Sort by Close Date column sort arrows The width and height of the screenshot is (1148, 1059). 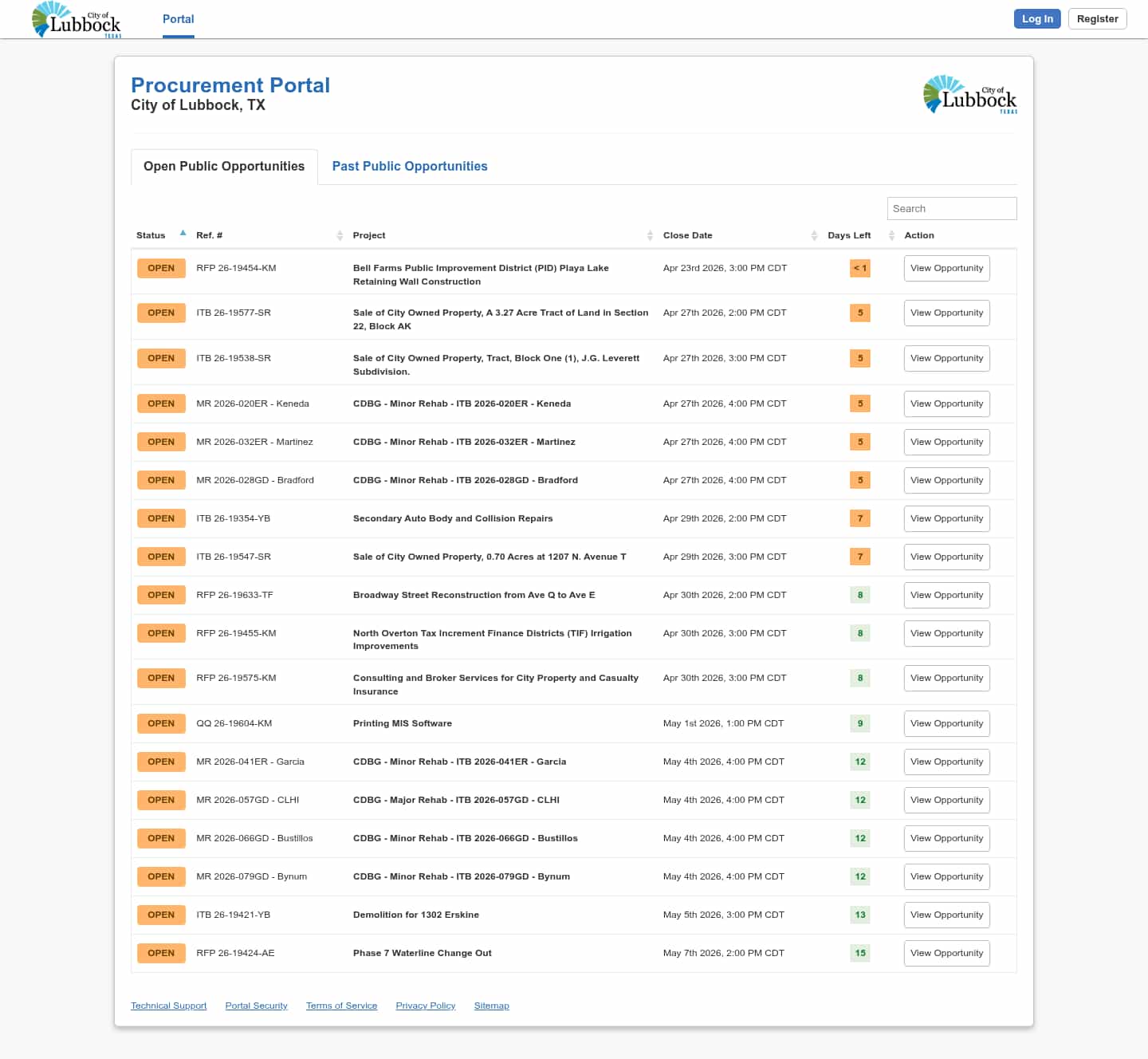814,235
